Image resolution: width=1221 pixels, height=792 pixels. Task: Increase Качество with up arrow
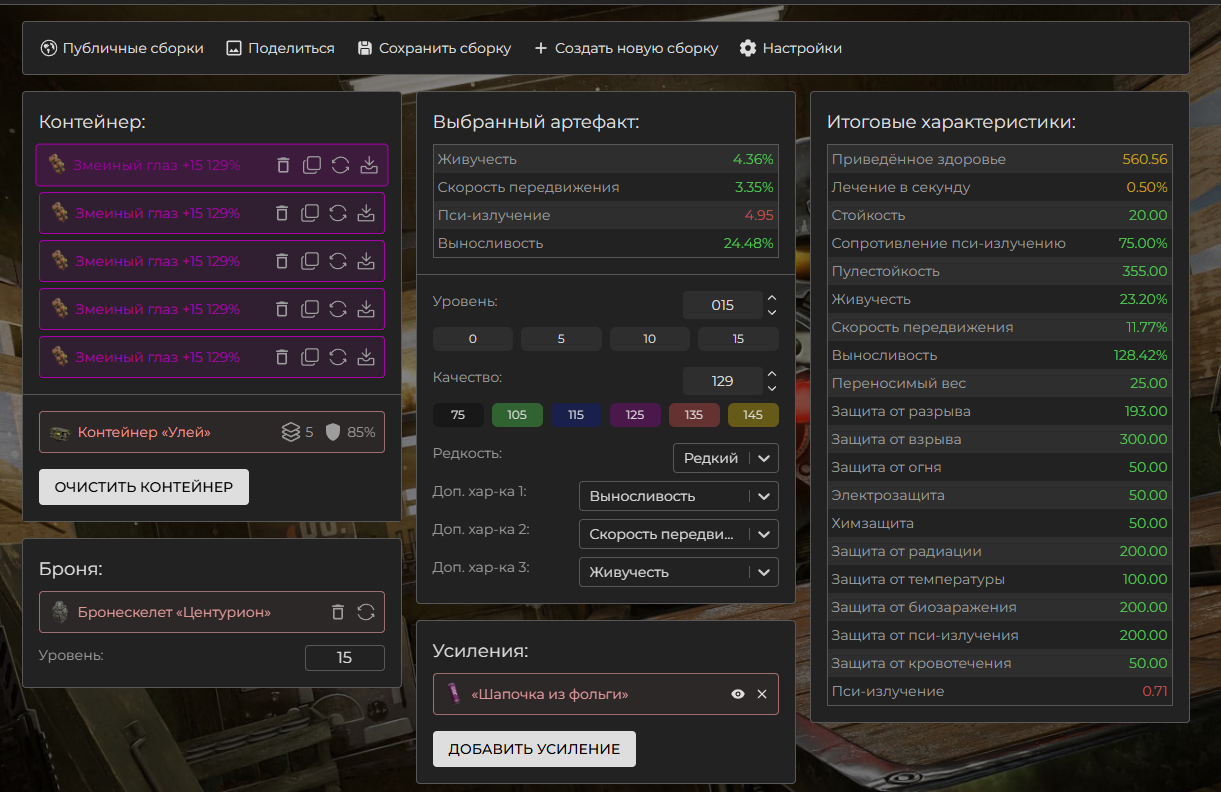click(771, 374)
